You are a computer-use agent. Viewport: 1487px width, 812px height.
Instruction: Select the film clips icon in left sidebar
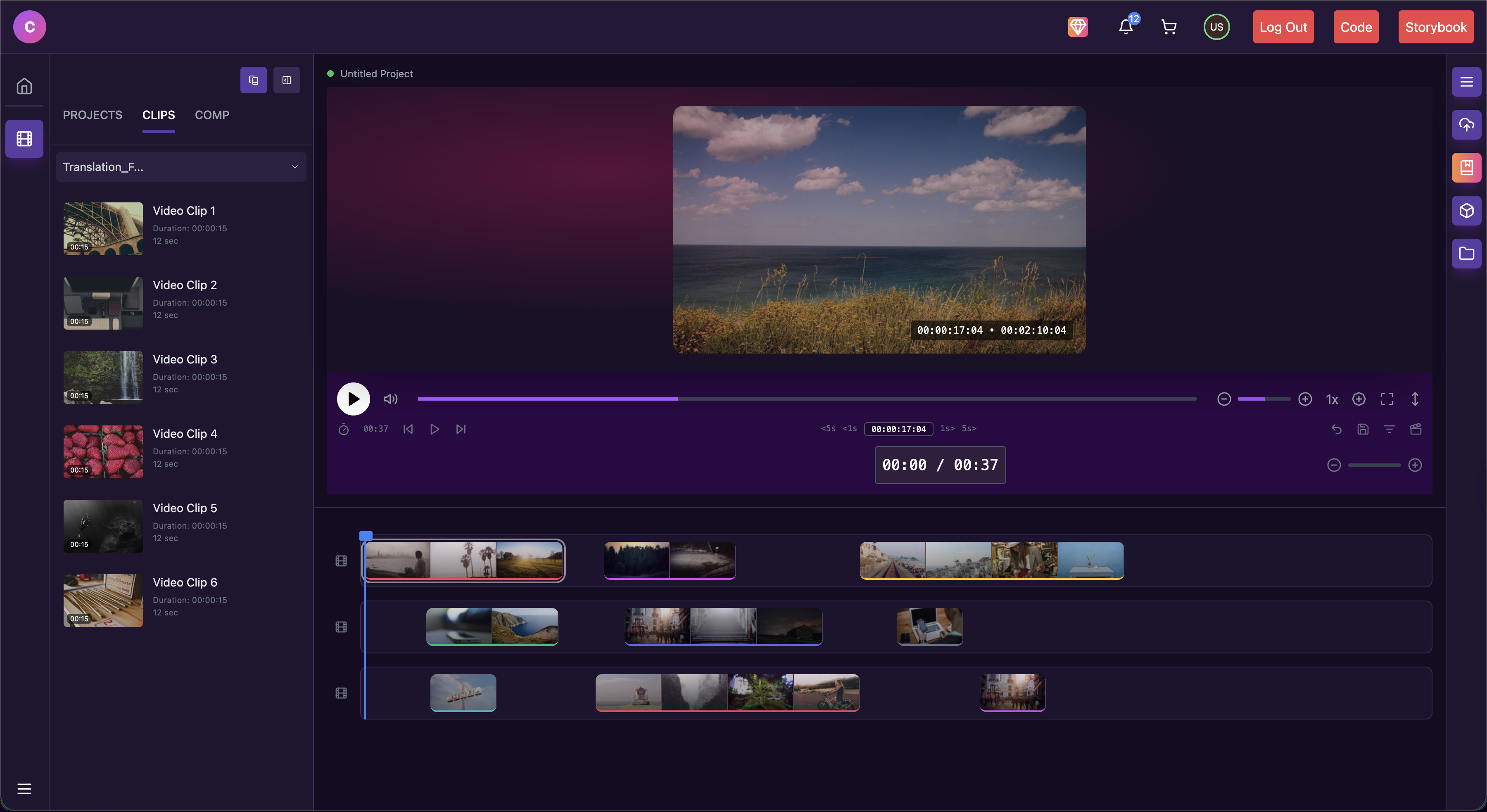tap(24, 138)
